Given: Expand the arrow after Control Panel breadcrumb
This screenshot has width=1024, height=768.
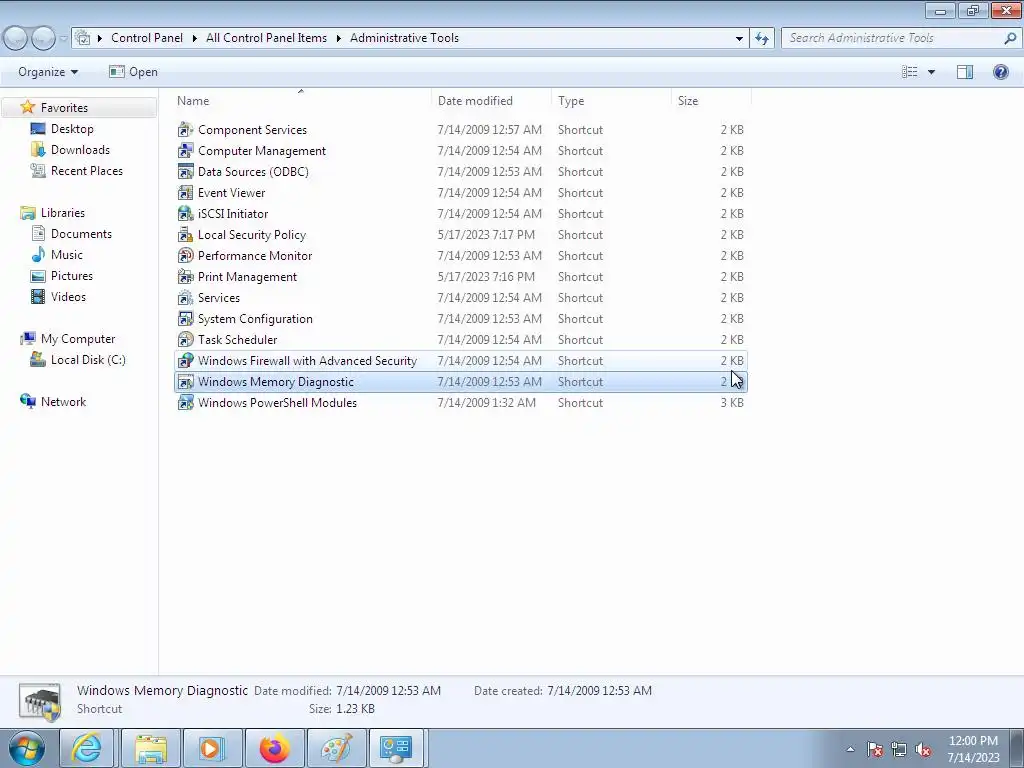Looking at the screenshot, I should pyautogui.click(x=195, y=38).
